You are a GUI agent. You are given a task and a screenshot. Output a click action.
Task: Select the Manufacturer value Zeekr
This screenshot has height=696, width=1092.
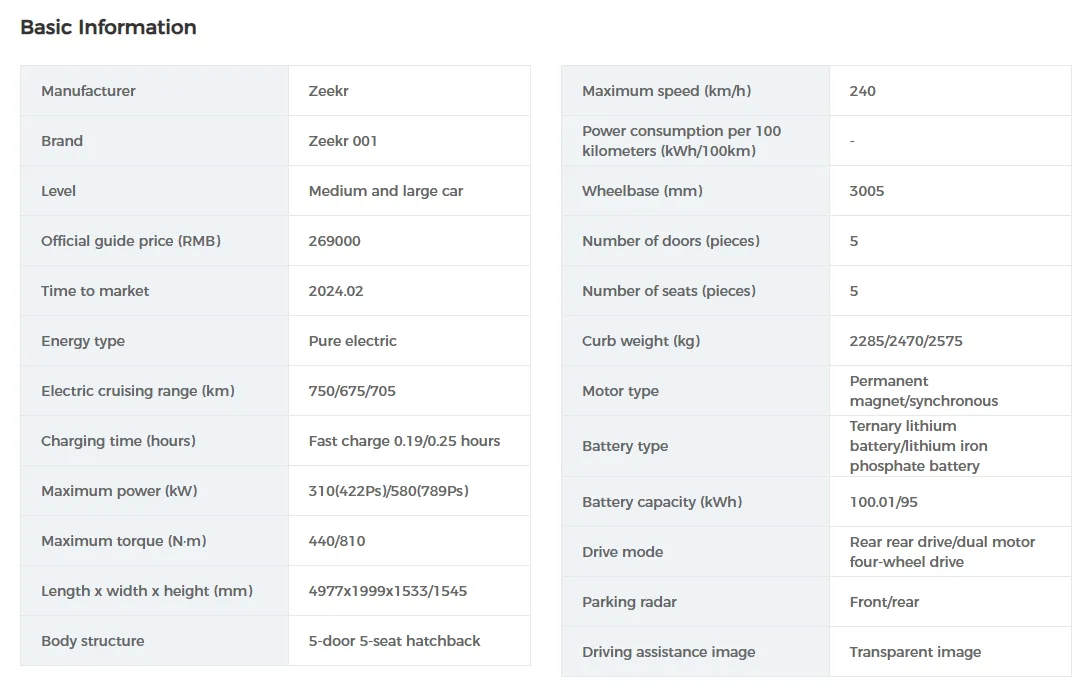point(329,91)
